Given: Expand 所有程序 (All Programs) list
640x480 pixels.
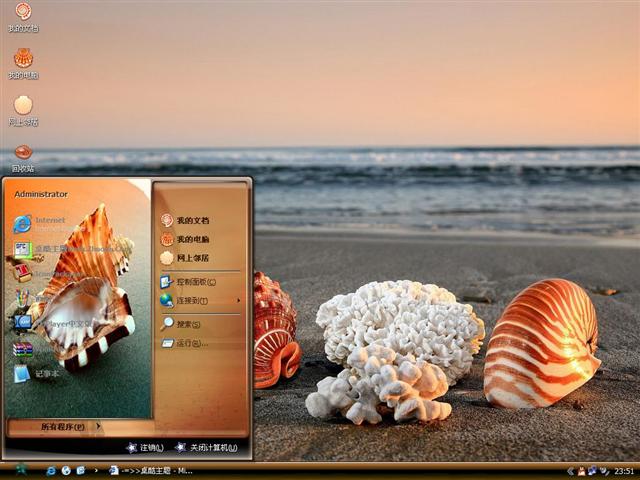Looking at the screenshot, I should click(69, 427).
